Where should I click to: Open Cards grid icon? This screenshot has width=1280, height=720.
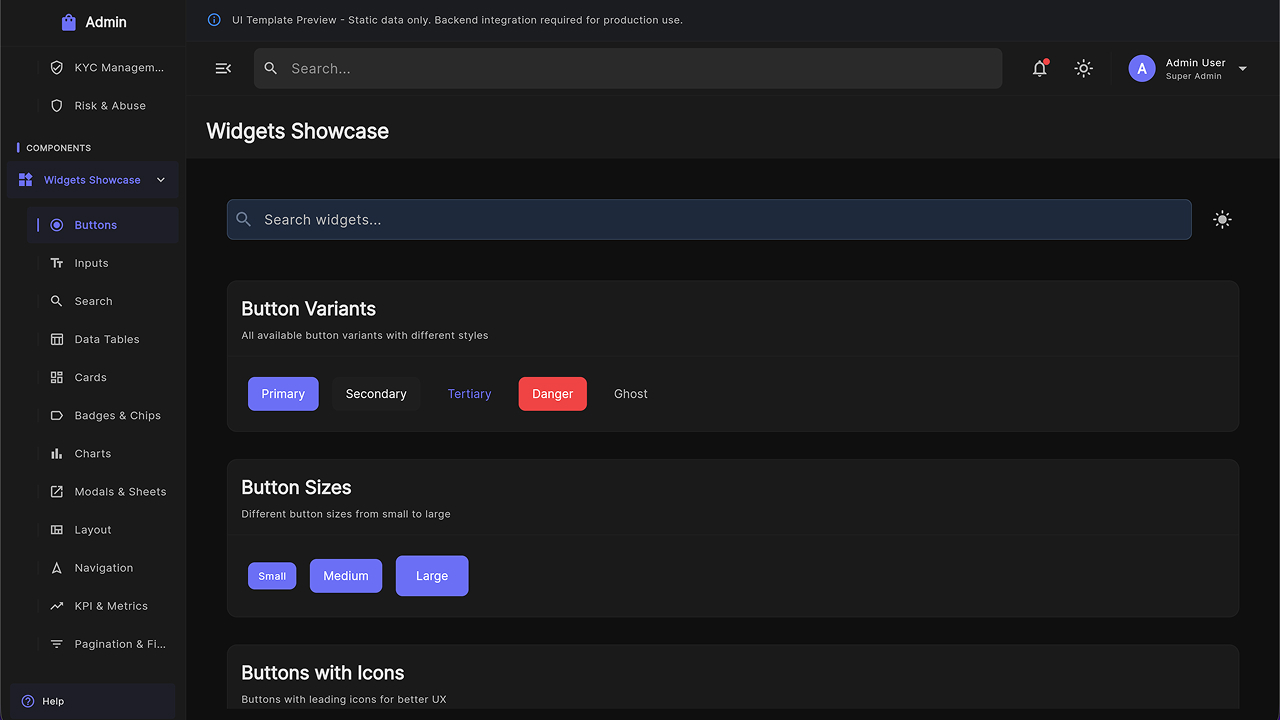57,377
